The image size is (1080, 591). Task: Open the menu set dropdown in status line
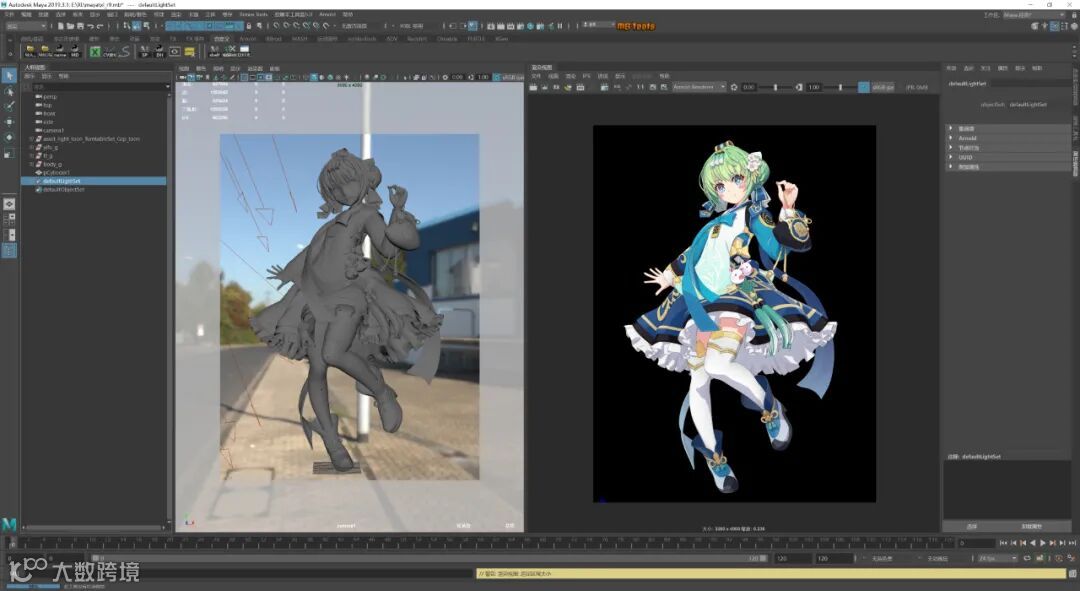tap(26, 26)
